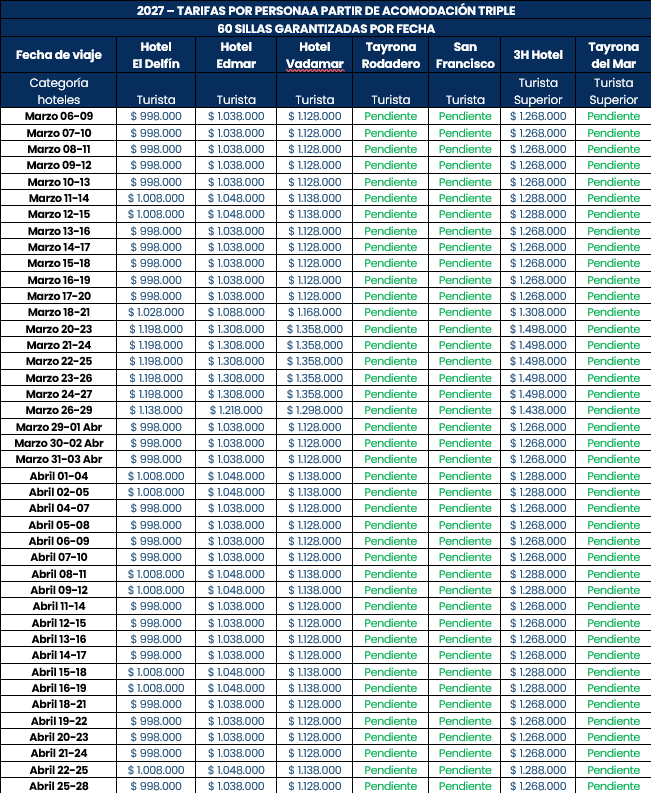
Task: Select the 'Tayrona del Mar' column header
Action: pos(613,55)
